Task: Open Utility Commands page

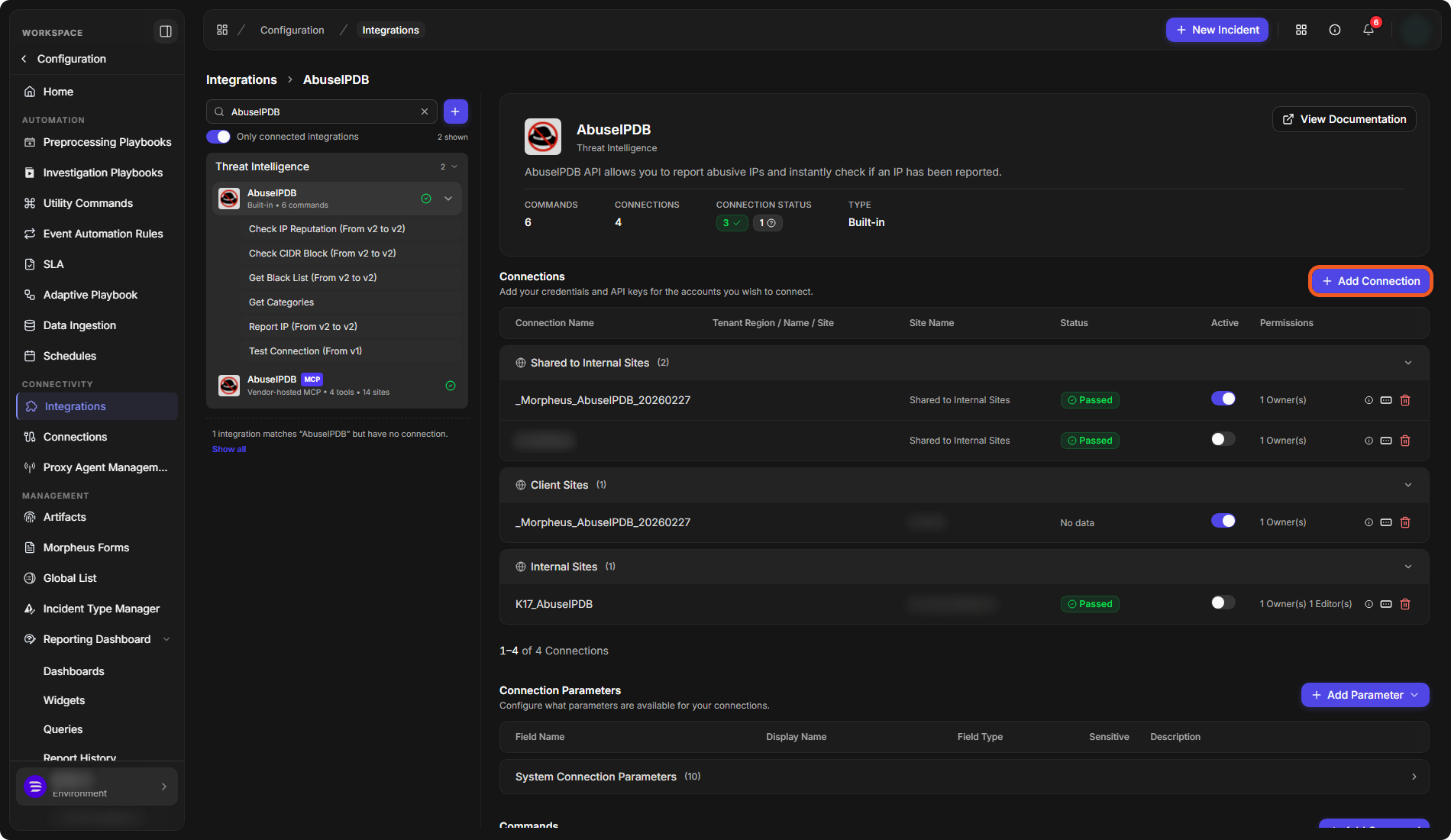Action: click(x=96, y=203)
